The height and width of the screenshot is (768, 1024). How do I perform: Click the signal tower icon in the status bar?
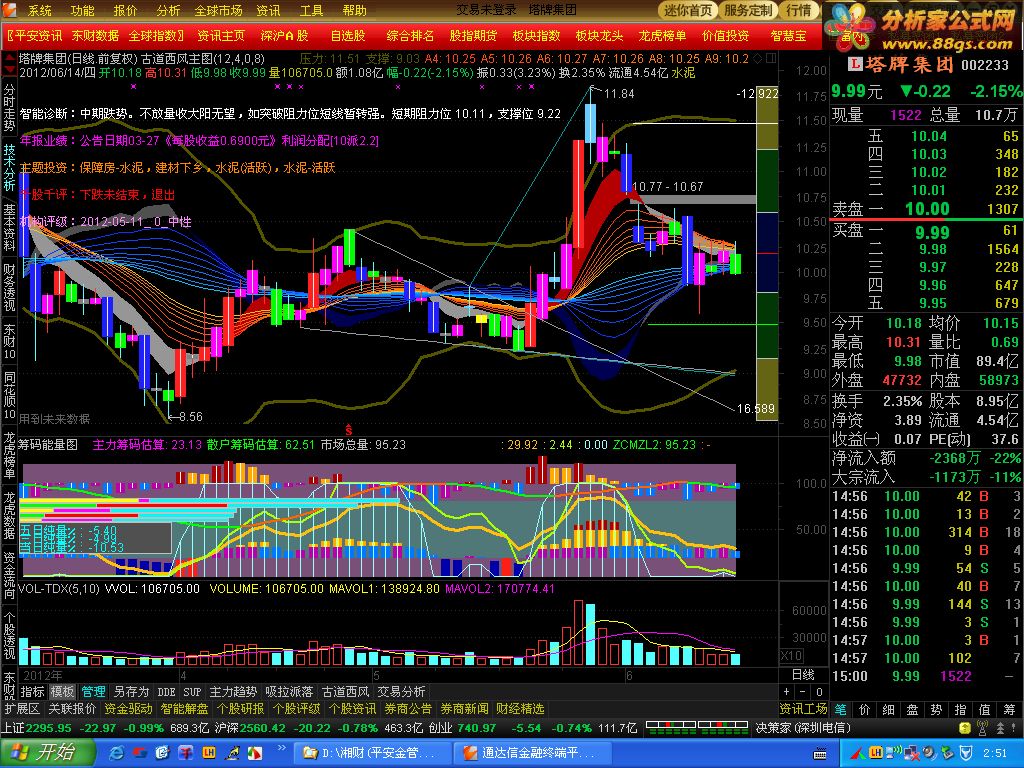tap(982, 728)
